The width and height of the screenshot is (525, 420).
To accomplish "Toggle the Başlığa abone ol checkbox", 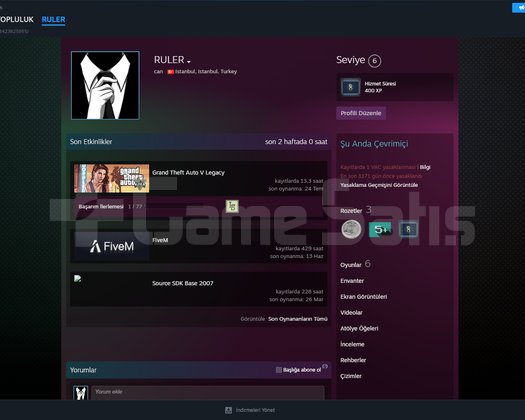I will [x=279, y=370].
